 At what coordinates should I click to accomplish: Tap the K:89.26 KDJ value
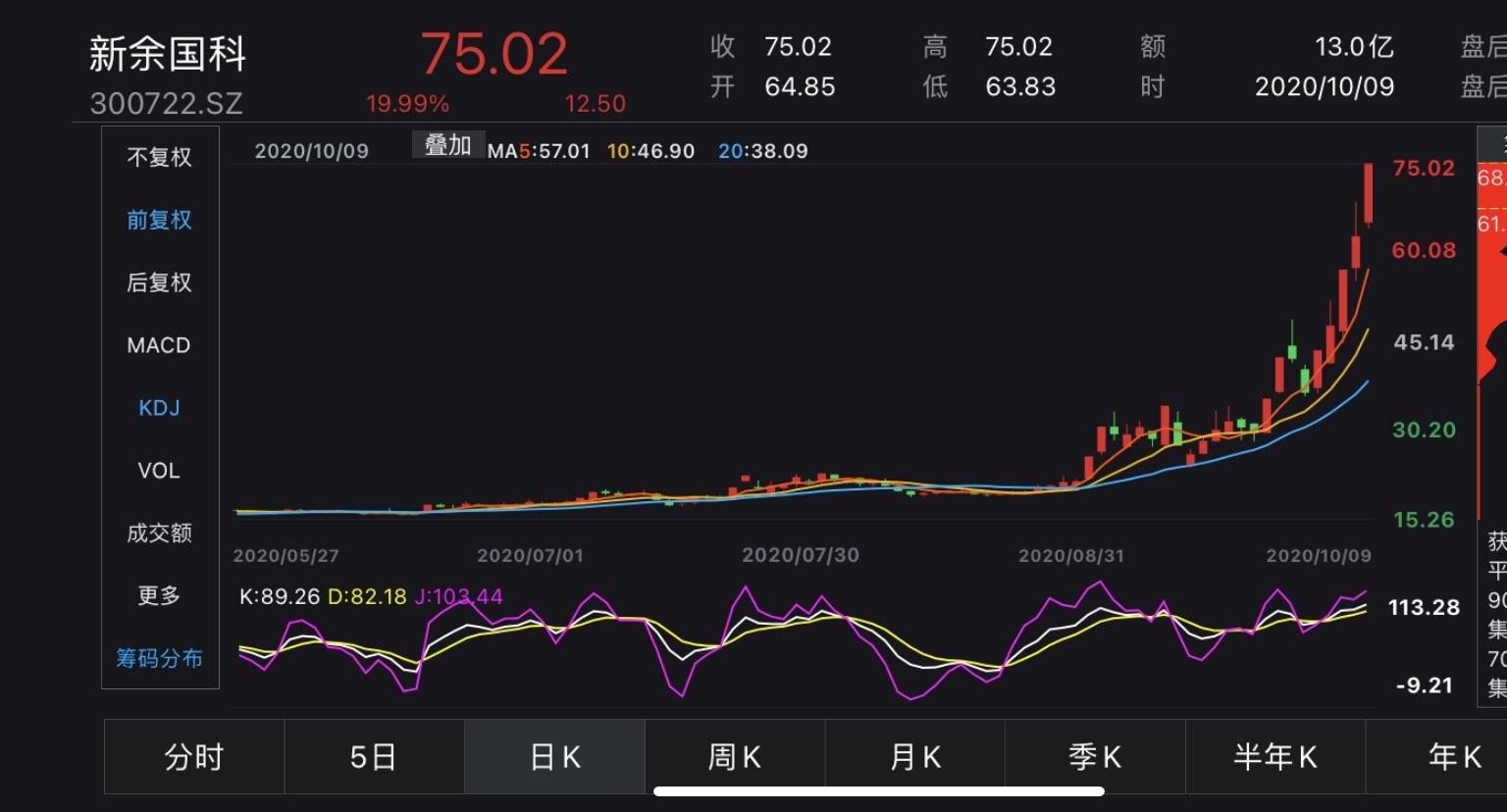(x=280, y=596)
